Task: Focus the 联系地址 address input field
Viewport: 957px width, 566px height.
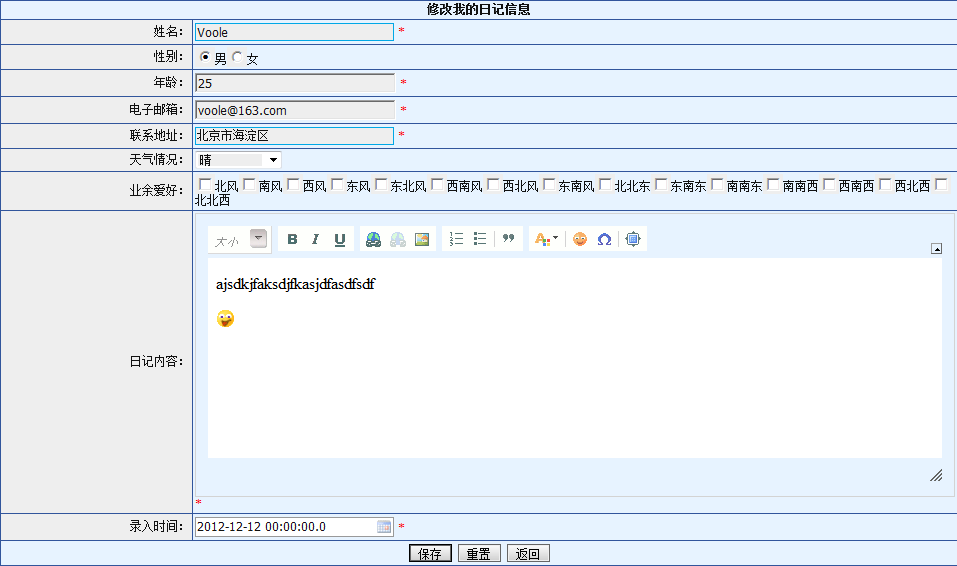Action: coord(294,136)
